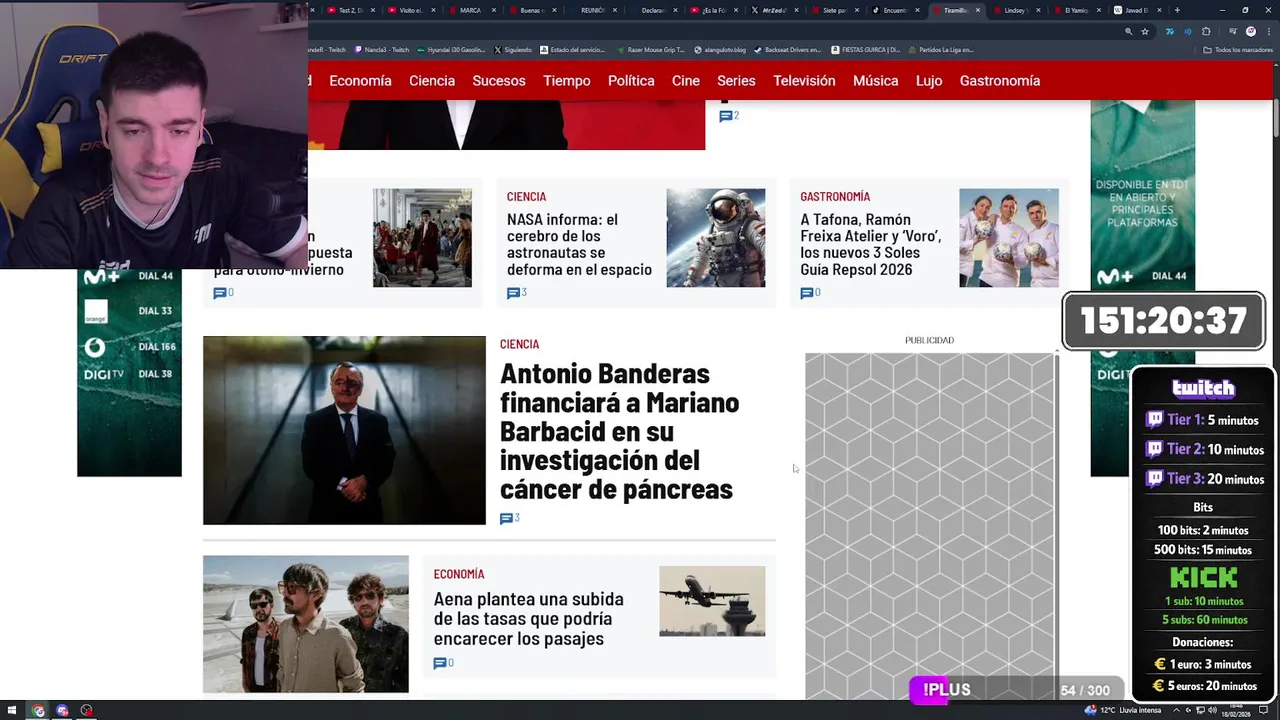
Task: Read the NASA astronaut brain headline
Action: coord(579,244)
